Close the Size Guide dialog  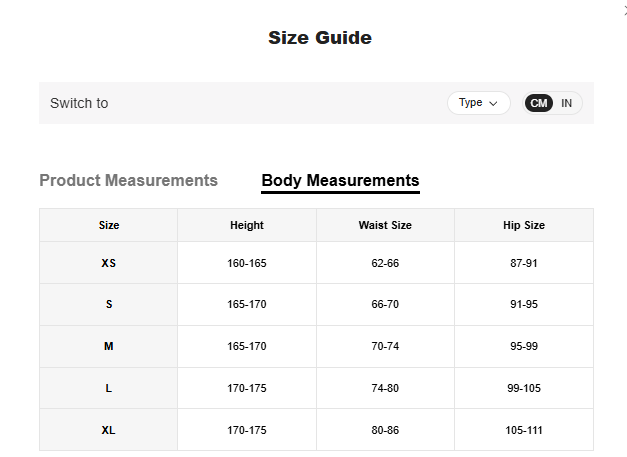(623, 8)
